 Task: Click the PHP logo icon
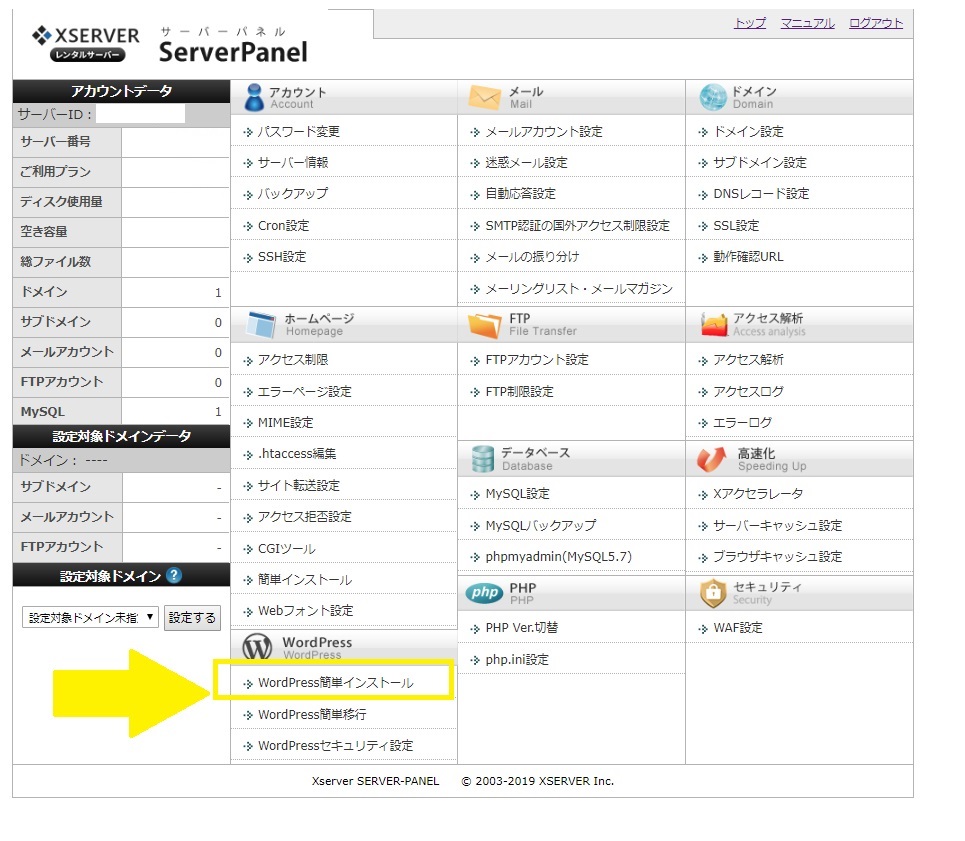[484, 592]
